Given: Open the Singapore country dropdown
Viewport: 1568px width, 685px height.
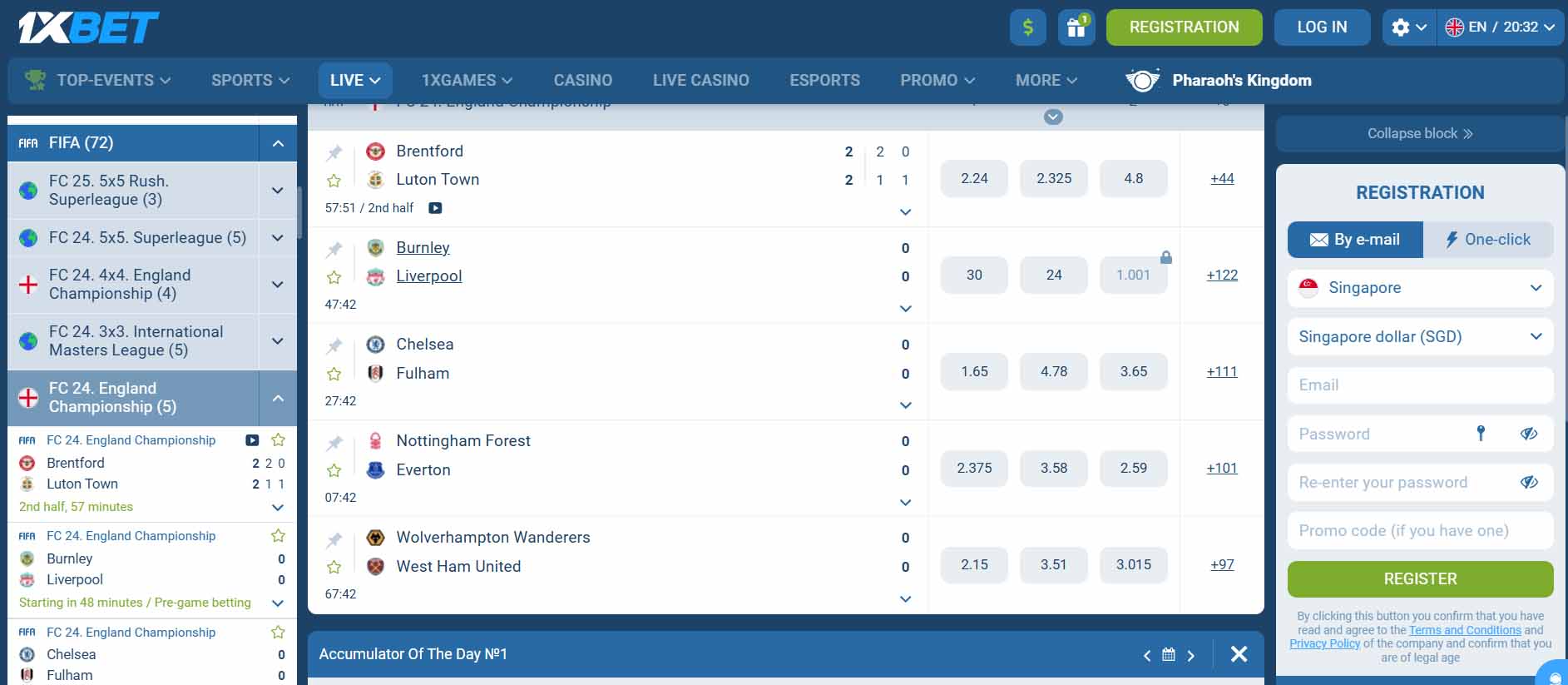Looking at the screenshot, I should 1420,288.
